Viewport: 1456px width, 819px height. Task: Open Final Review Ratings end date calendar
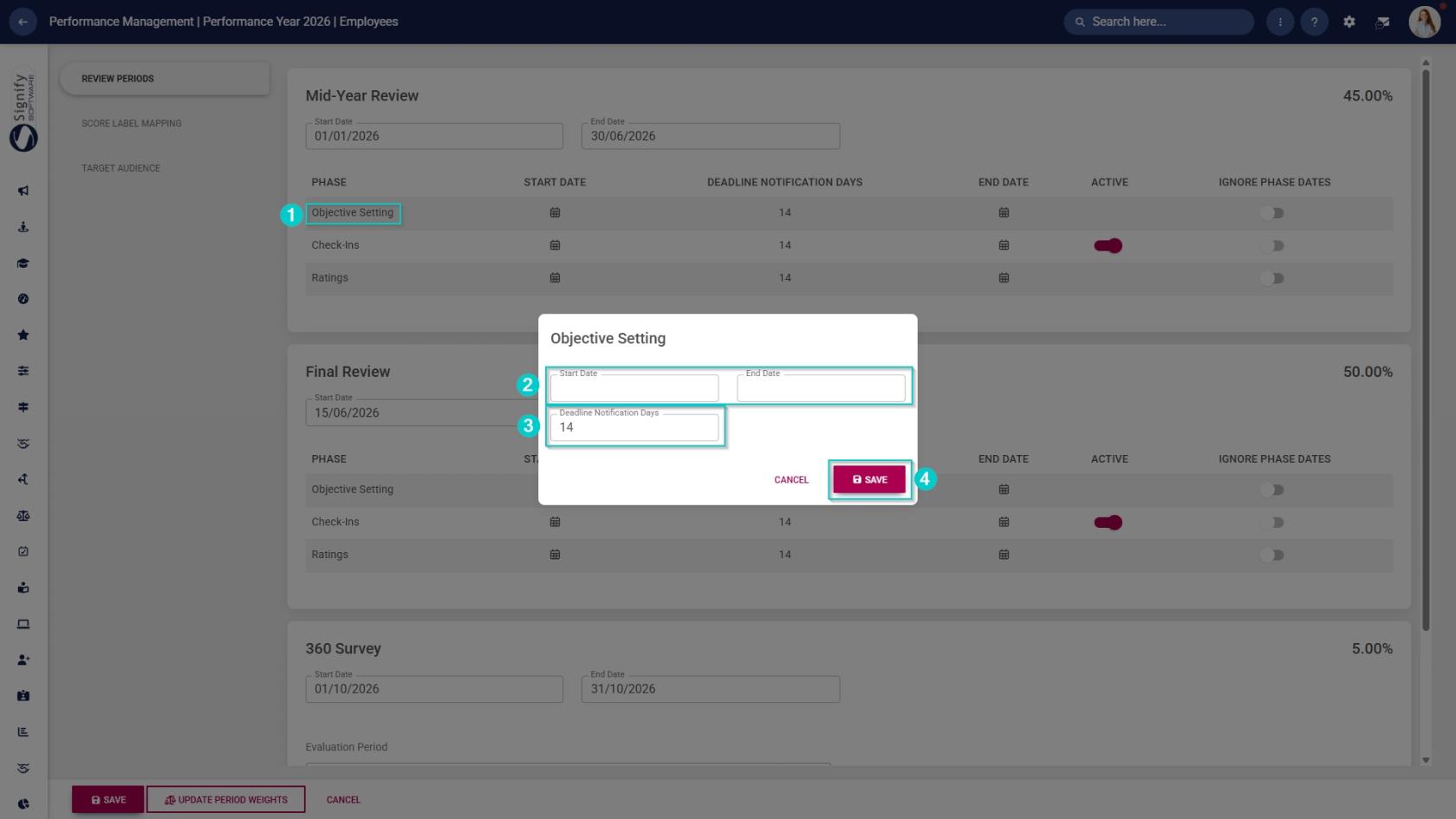(1004, 555)
